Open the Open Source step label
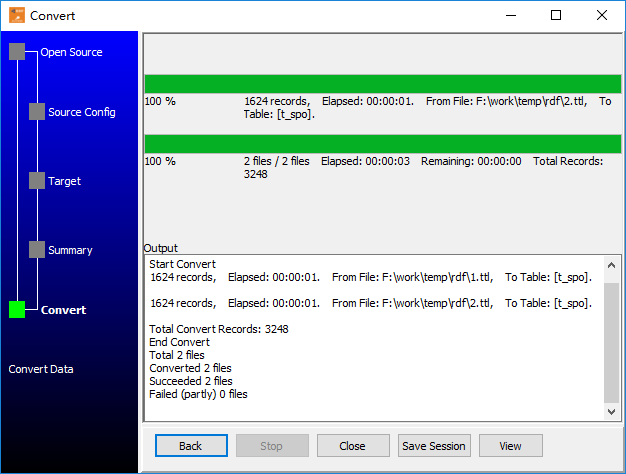626x474 pixels. [x=71, y=52]
